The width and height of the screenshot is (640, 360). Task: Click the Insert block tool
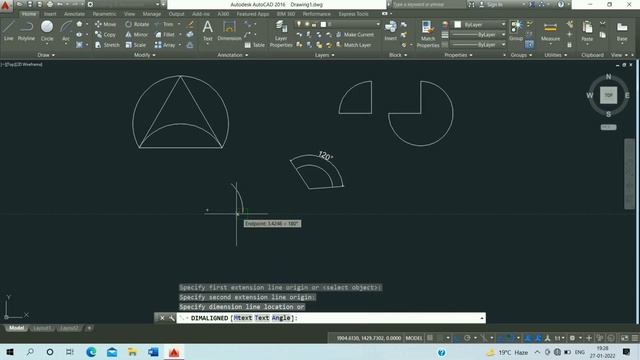coord(391,31)
